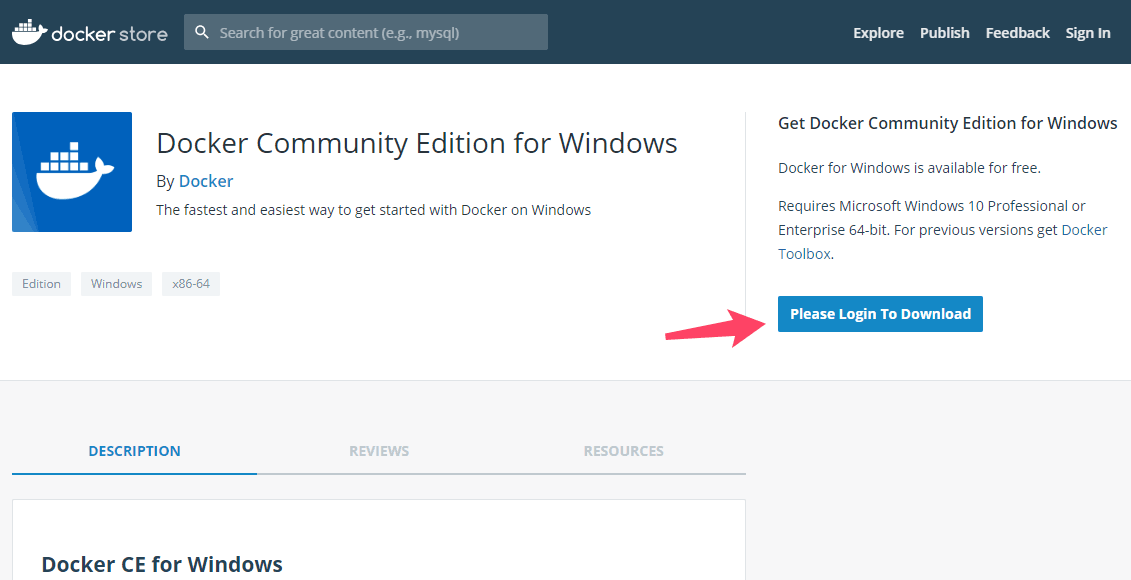Viewport: 1131px width, 580px height.
Task: Select the 'x86-64' tag chip
Action: (x=191, y=284)
